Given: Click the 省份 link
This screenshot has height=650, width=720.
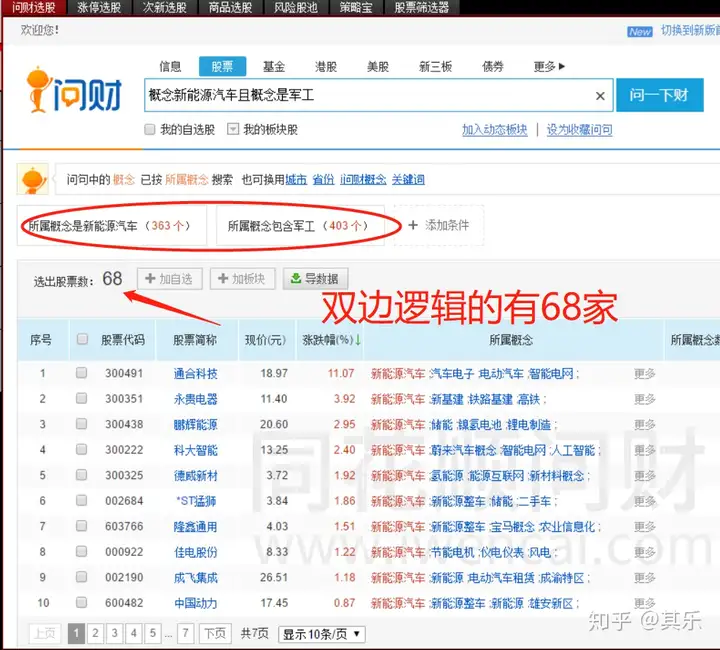Looking at the screenshot, I should (323, 179).
